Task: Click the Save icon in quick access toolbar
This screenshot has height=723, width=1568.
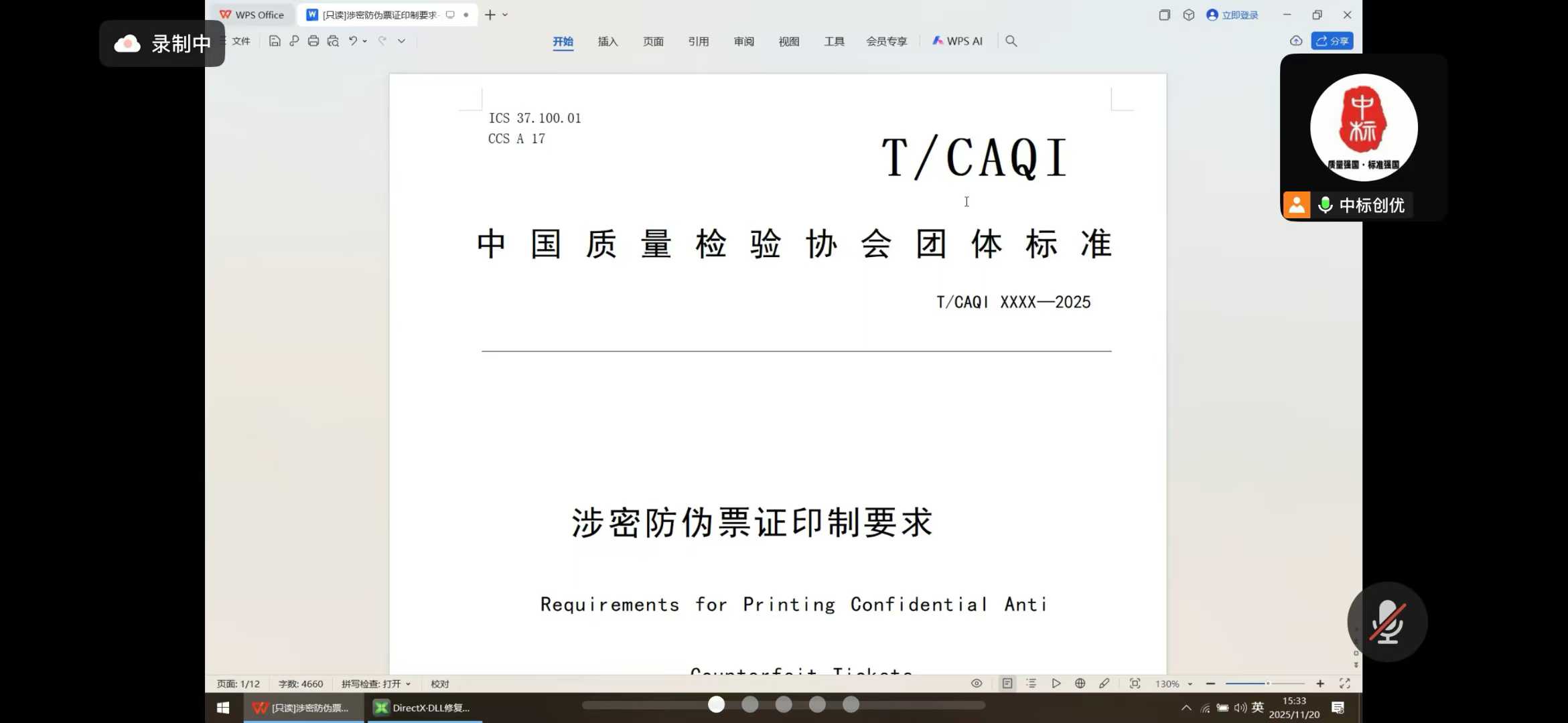Action: tap(275, 40)
